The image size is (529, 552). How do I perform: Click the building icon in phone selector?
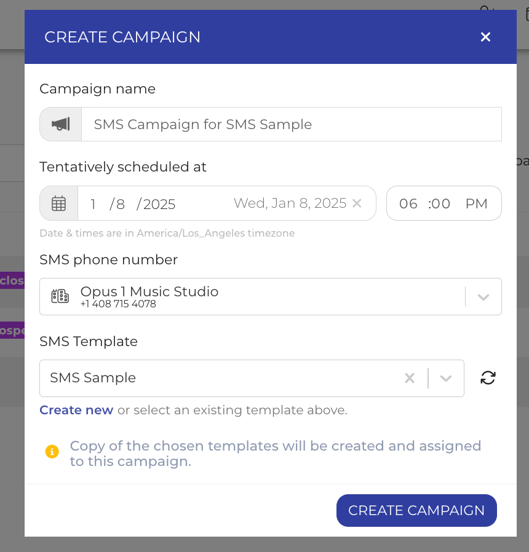point(60,296)
